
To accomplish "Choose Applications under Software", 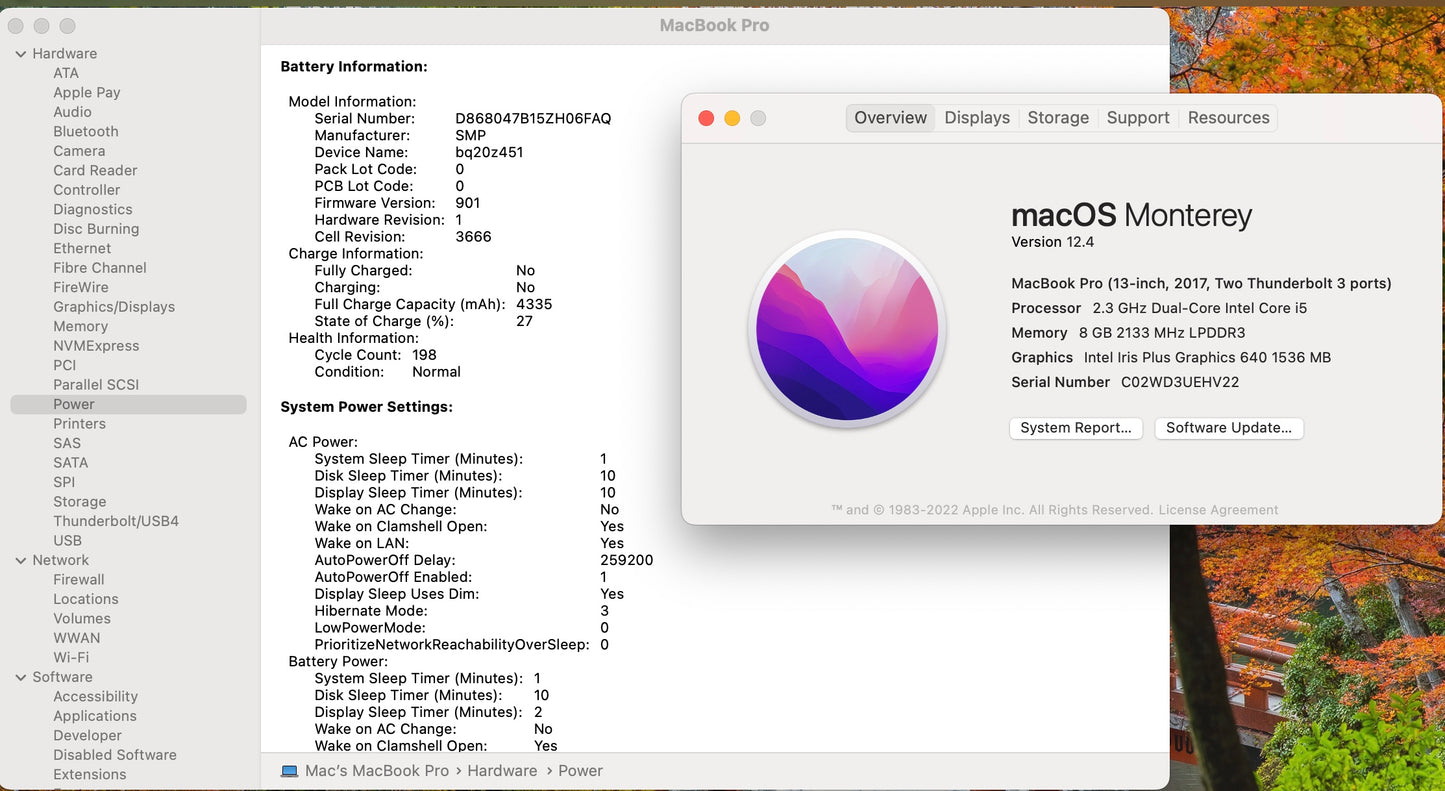I will 95,716.
